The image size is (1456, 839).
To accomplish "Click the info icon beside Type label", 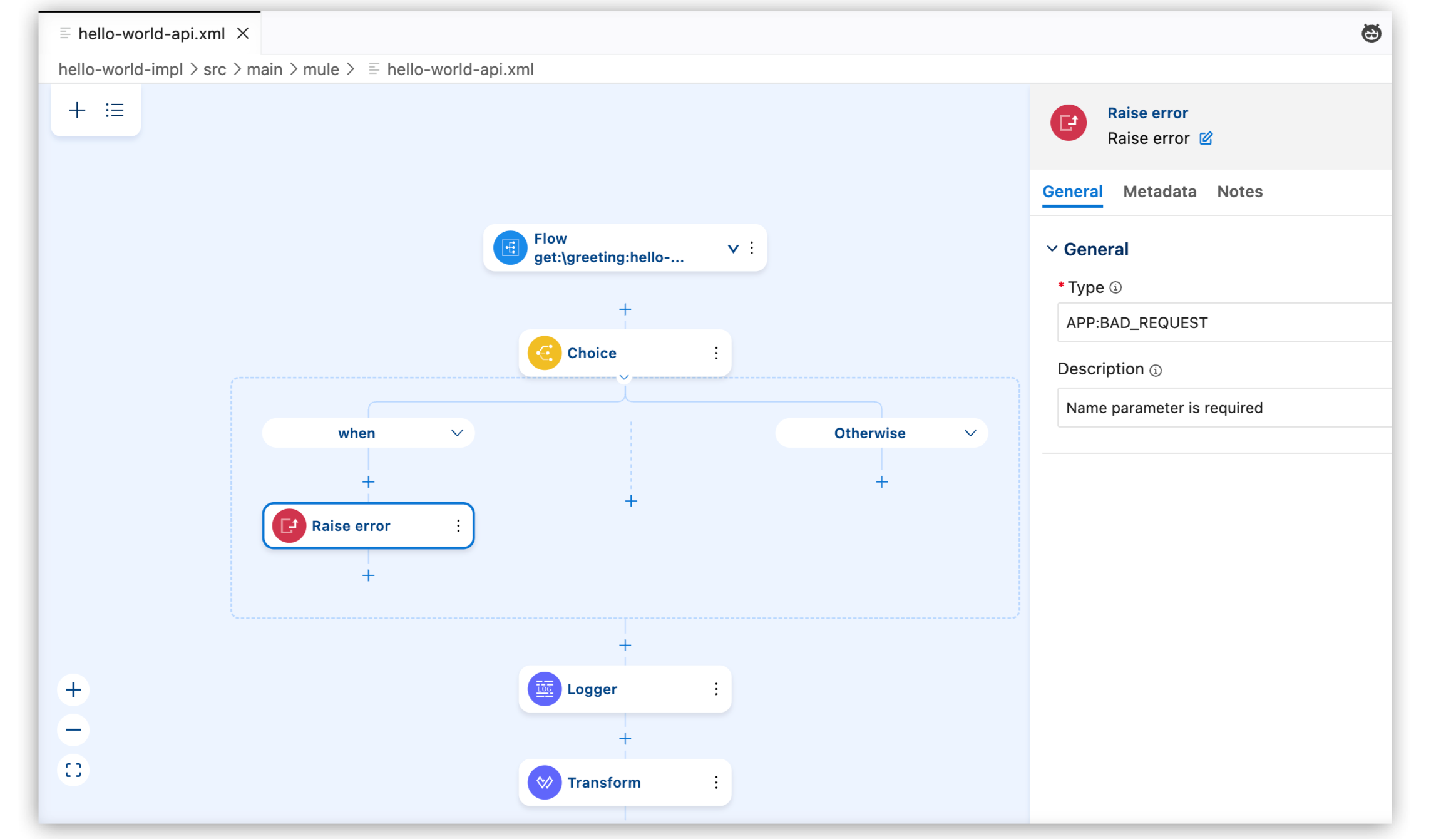I will [1115, 287].
